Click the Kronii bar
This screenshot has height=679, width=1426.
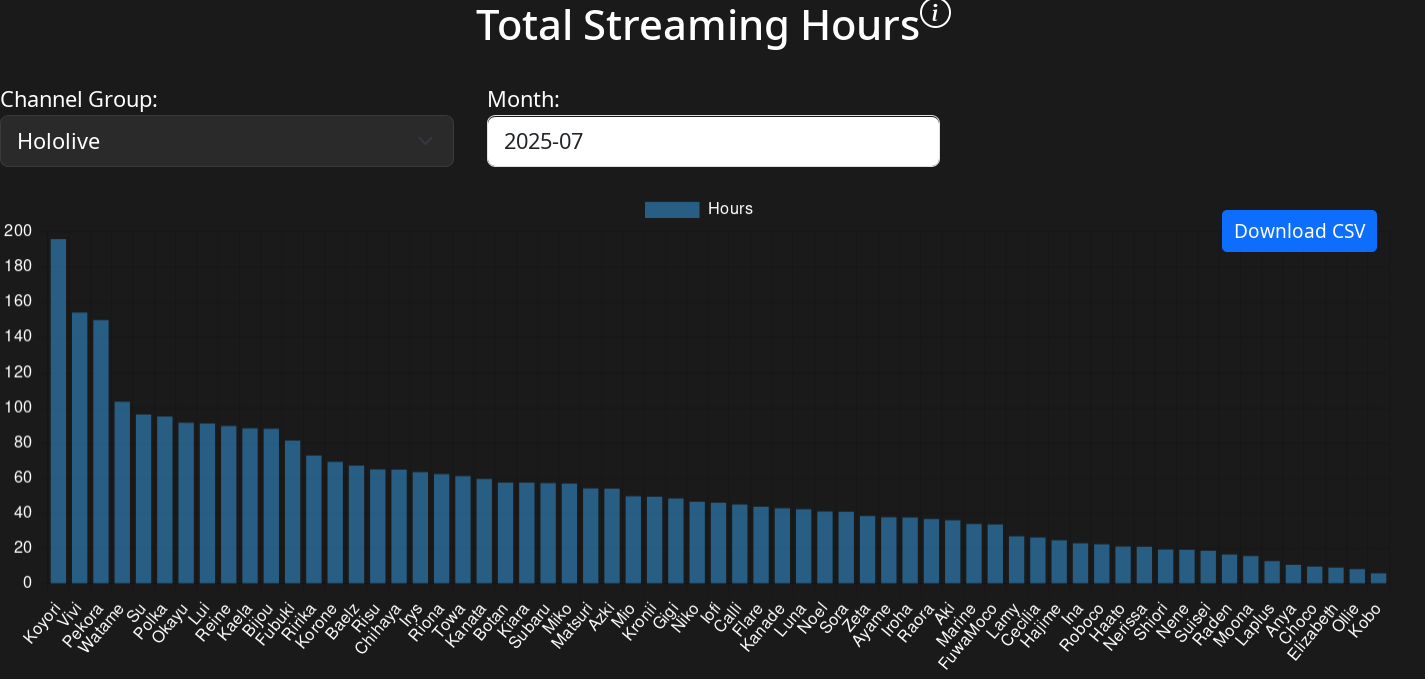pyautogui.click(x=655, y=540)
